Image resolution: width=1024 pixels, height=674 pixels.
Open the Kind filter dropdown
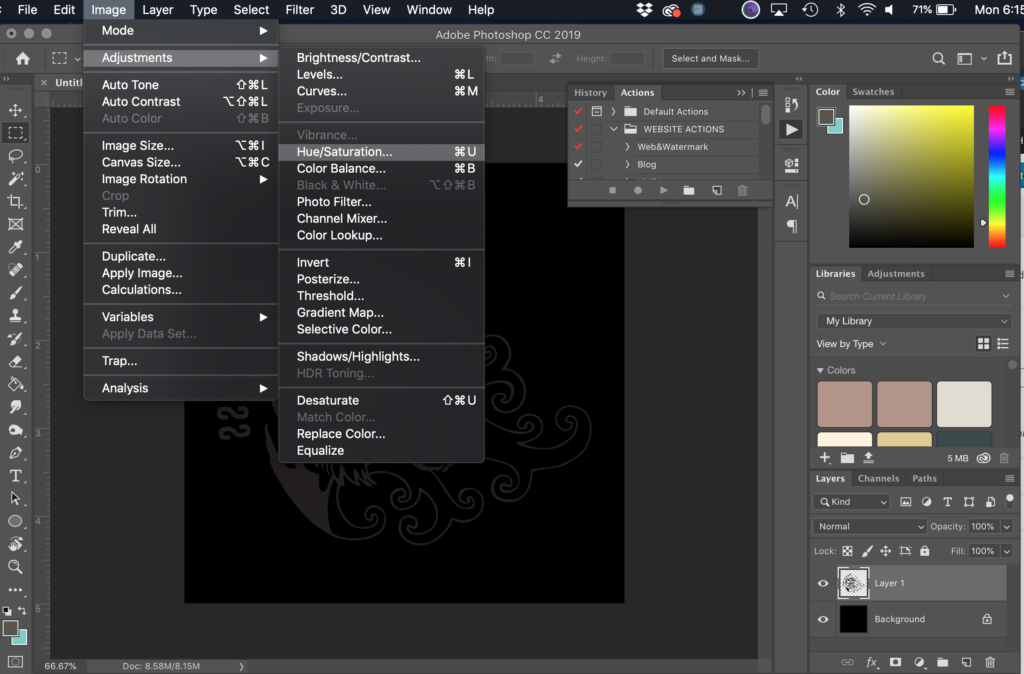tap(852, 502)
